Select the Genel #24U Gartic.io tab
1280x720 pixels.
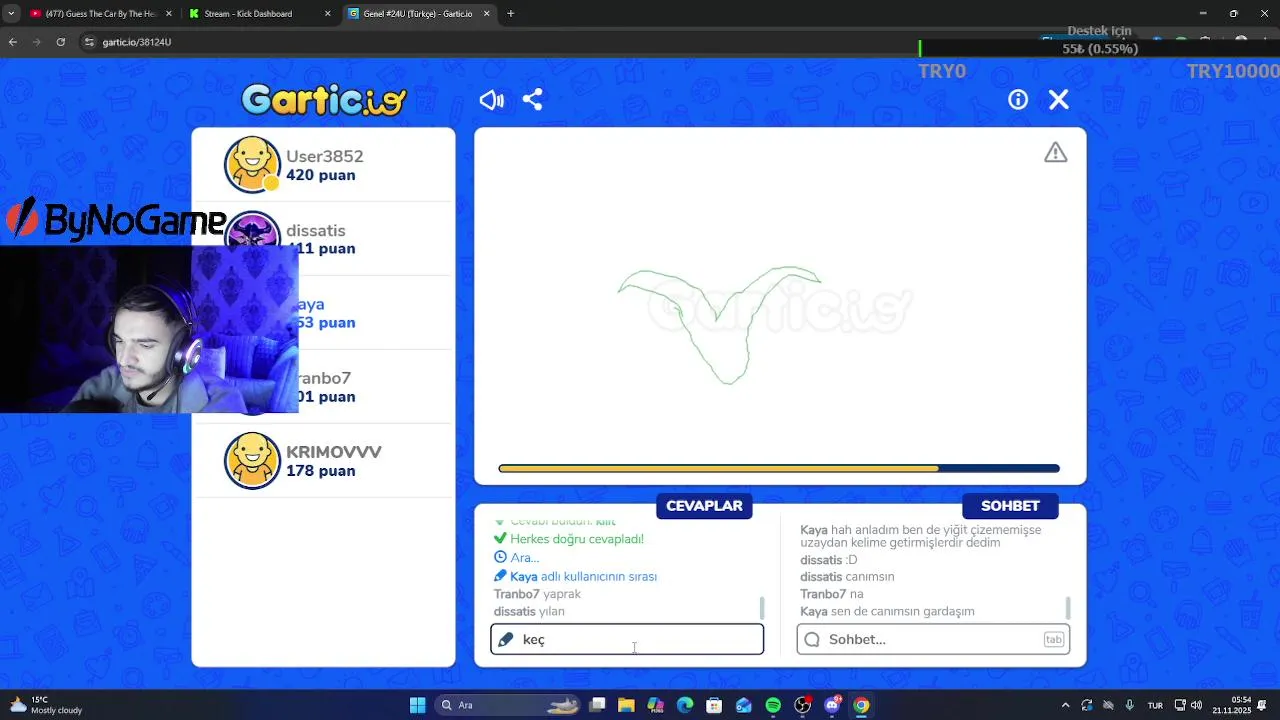point(417,14)
